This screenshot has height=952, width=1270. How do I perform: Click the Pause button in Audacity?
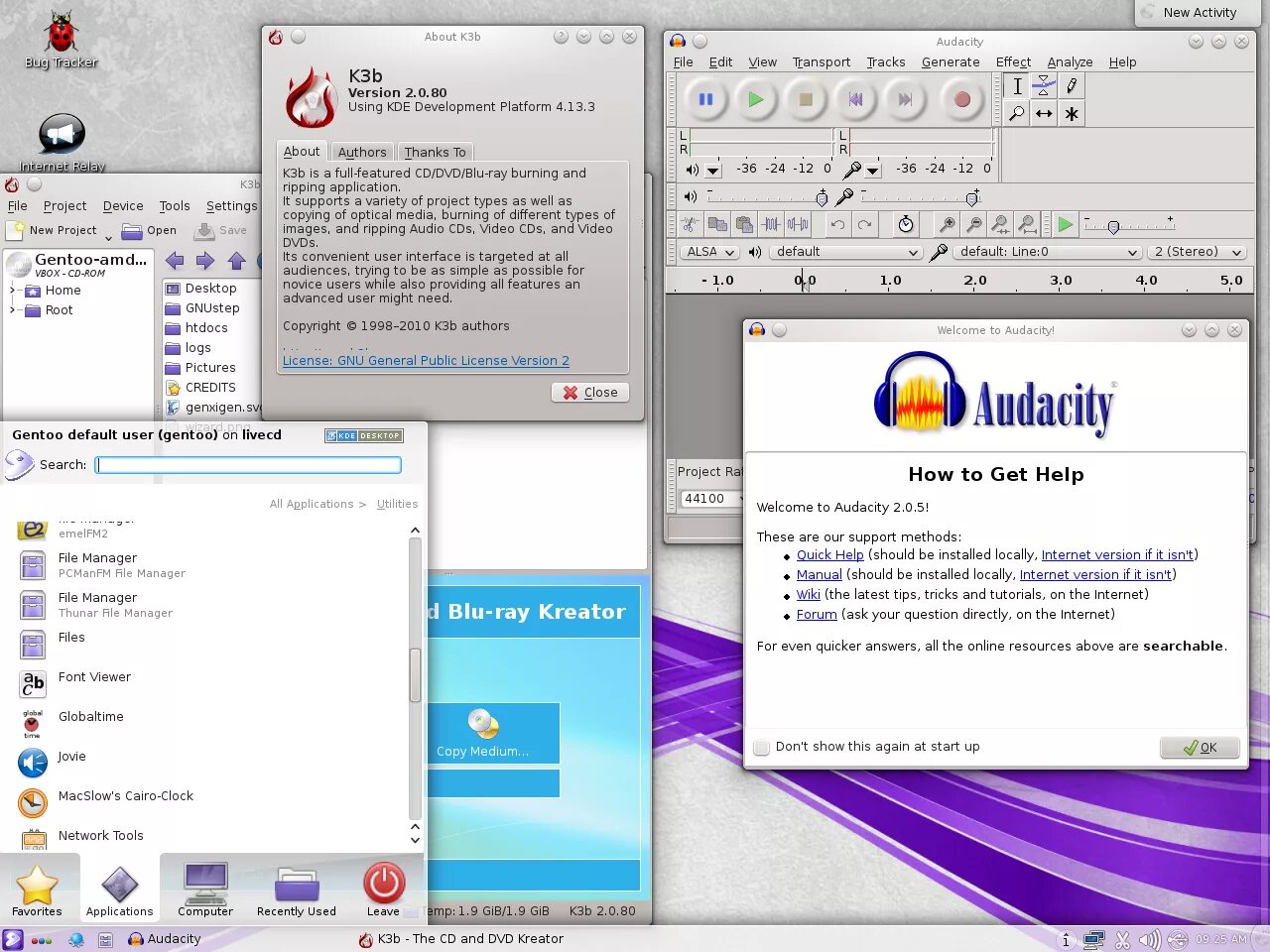(x=705, y=99)
